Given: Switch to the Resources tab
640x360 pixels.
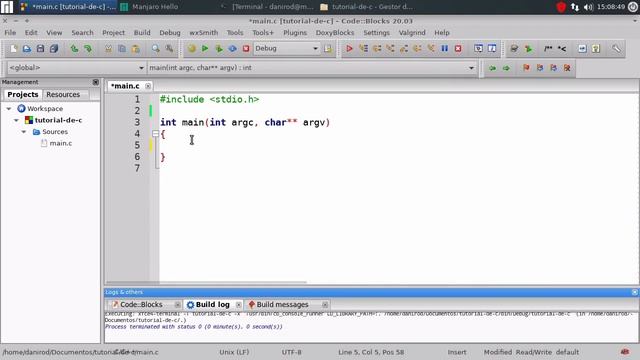Looking at the screenshot, I should click(63, 94).
